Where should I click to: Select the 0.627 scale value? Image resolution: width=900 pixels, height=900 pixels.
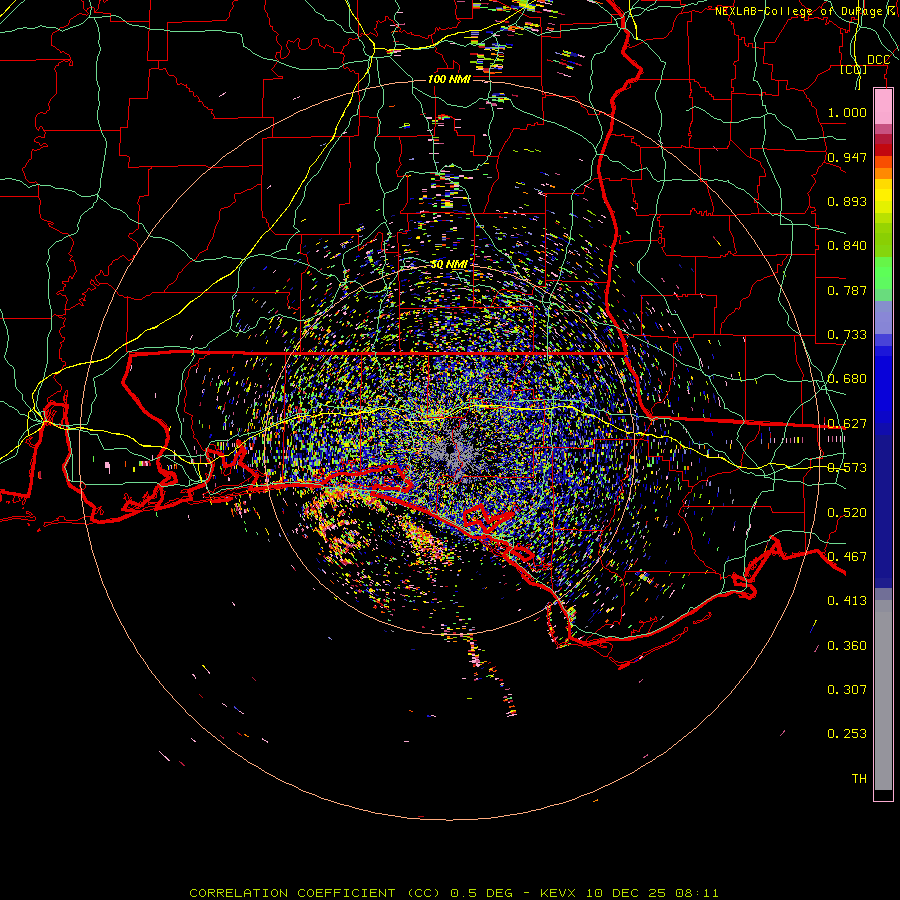847,424
